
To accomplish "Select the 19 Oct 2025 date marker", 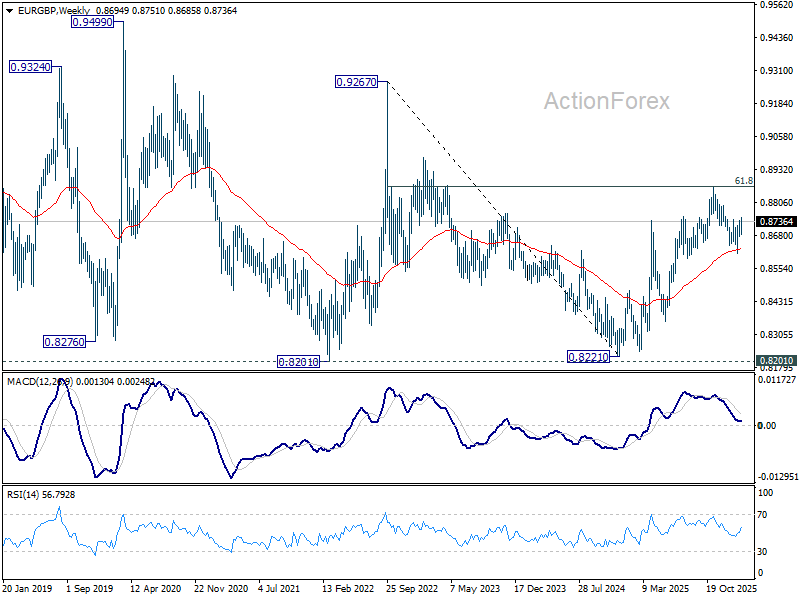I will coord(732,588).
